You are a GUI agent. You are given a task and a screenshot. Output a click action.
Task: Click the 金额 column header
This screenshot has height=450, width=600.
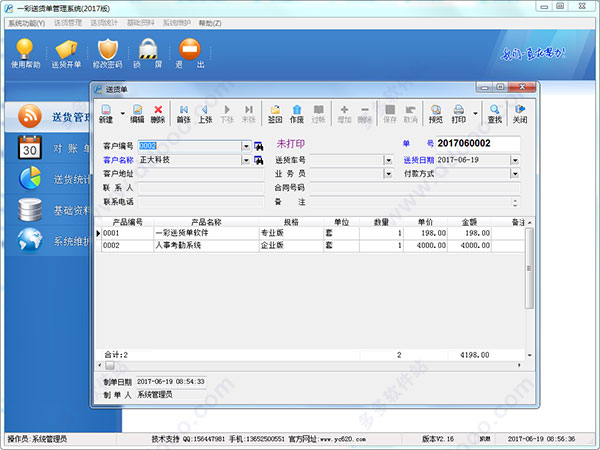click(469, 222)
